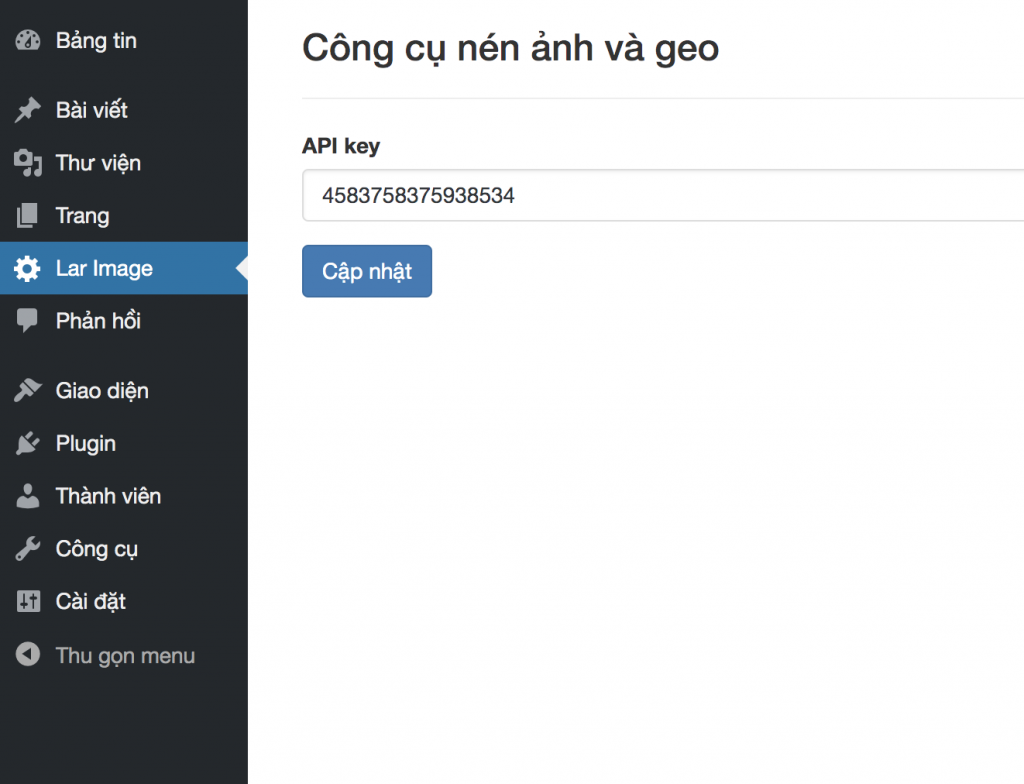Click the Bảng tin dashboard gauge icon

[x=28, y=41]
